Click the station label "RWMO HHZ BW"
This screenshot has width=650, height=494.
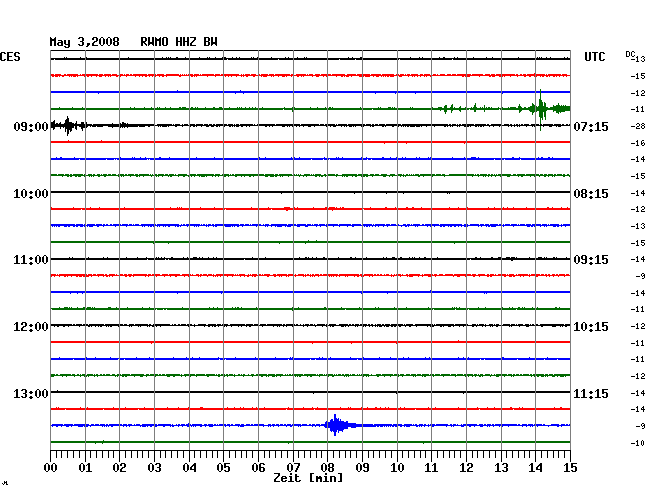pyautogui.click(x=179, y=42)
